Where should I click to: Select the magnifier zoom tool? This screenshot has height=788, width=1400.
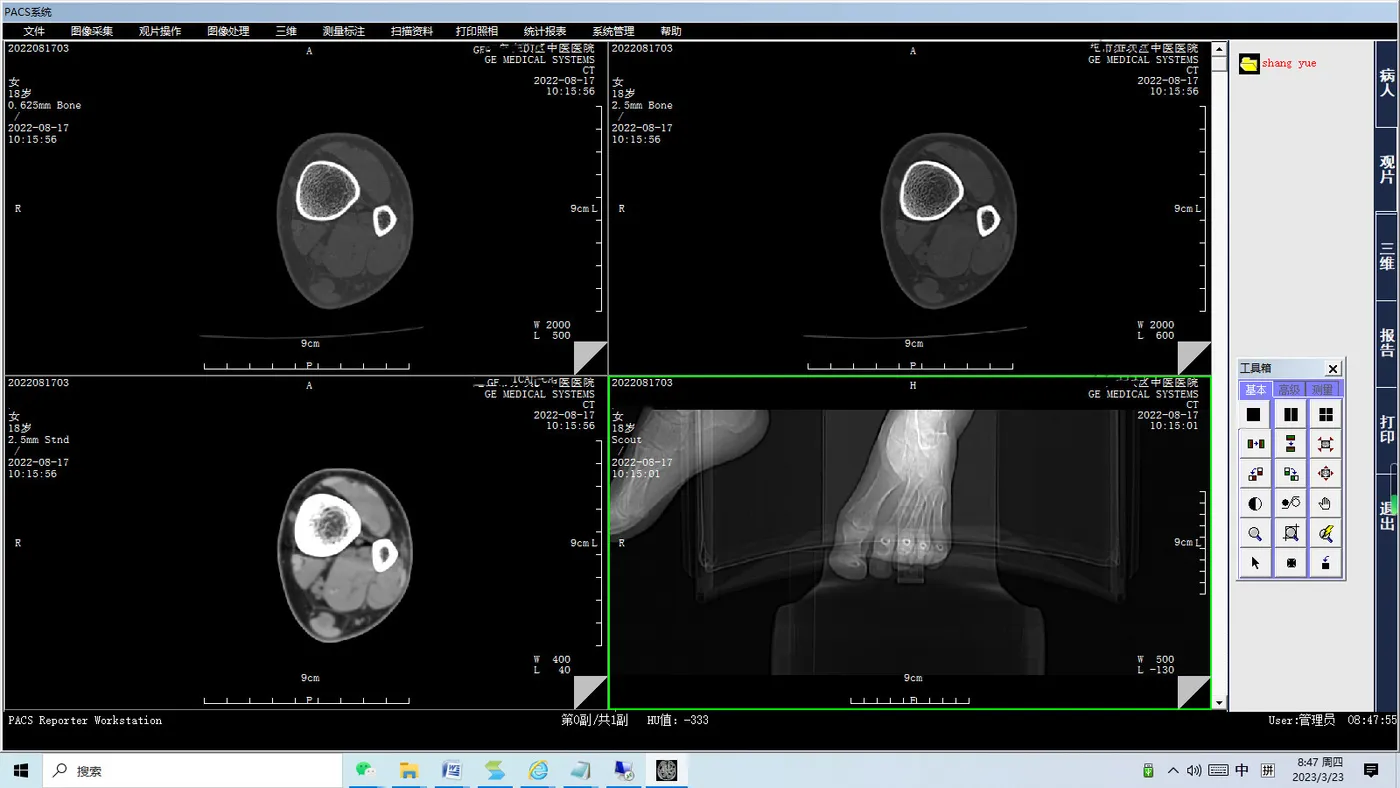point(1254,534)
